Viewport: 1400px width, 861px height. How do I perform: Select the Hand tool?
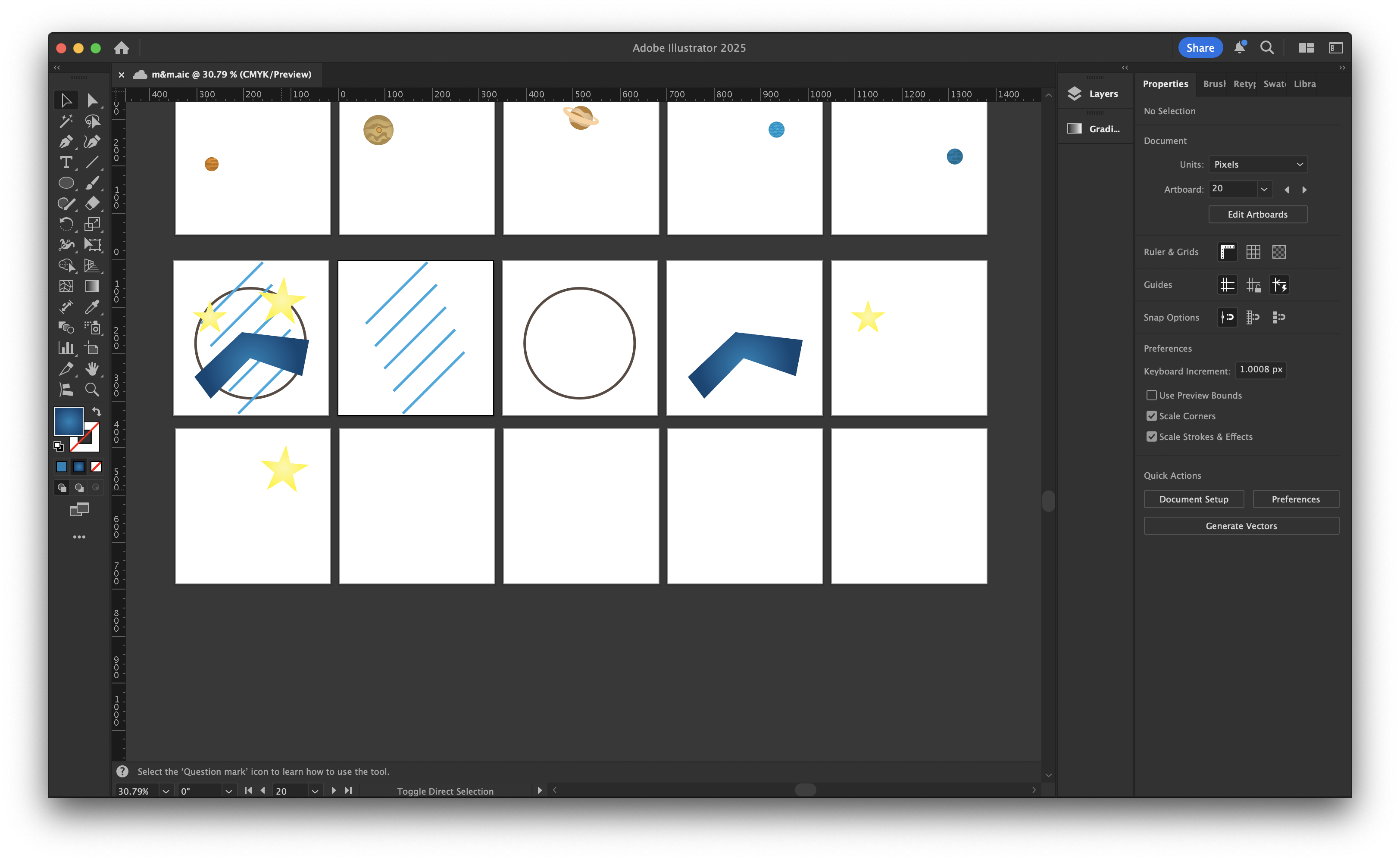click(x=92, y=369)
